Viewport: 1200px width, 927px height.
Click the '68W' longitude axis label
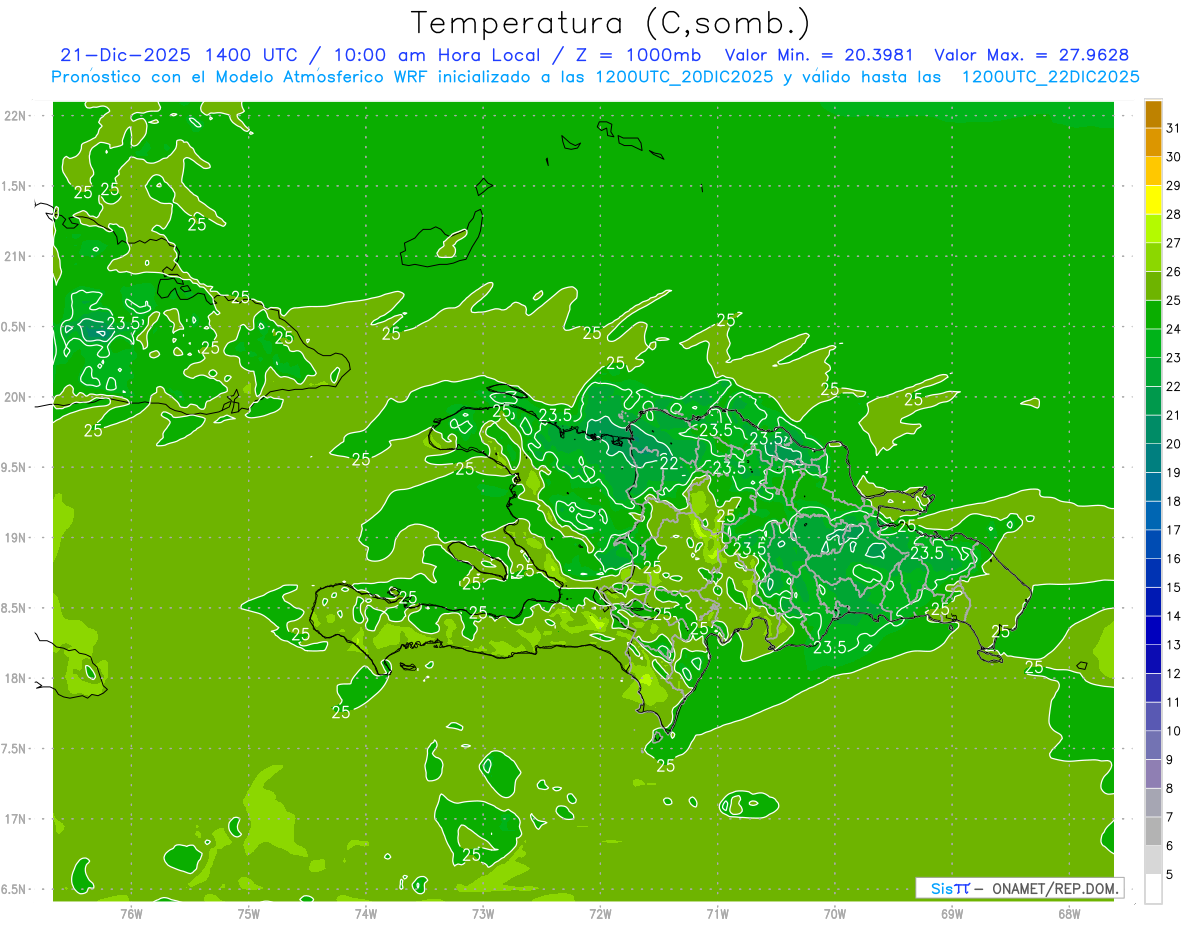click(x=1068, y=913)
